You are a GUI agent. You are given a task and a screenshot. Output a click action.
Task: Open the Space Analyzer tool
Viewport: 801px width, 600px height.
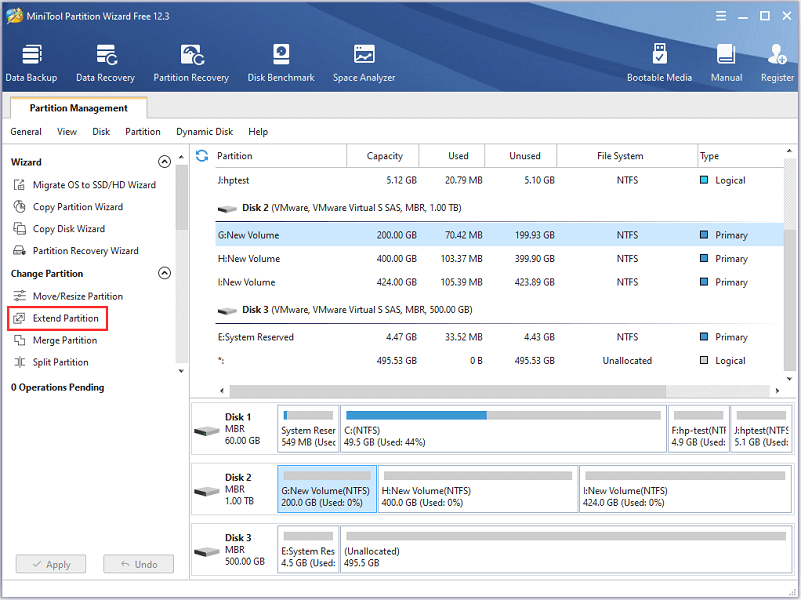click(364, 63)
